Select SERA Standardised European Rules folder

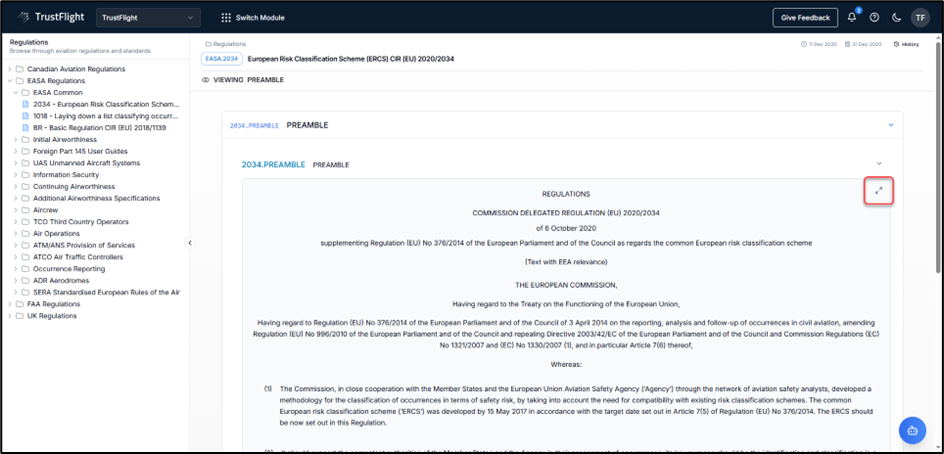(x=107, y=292)
